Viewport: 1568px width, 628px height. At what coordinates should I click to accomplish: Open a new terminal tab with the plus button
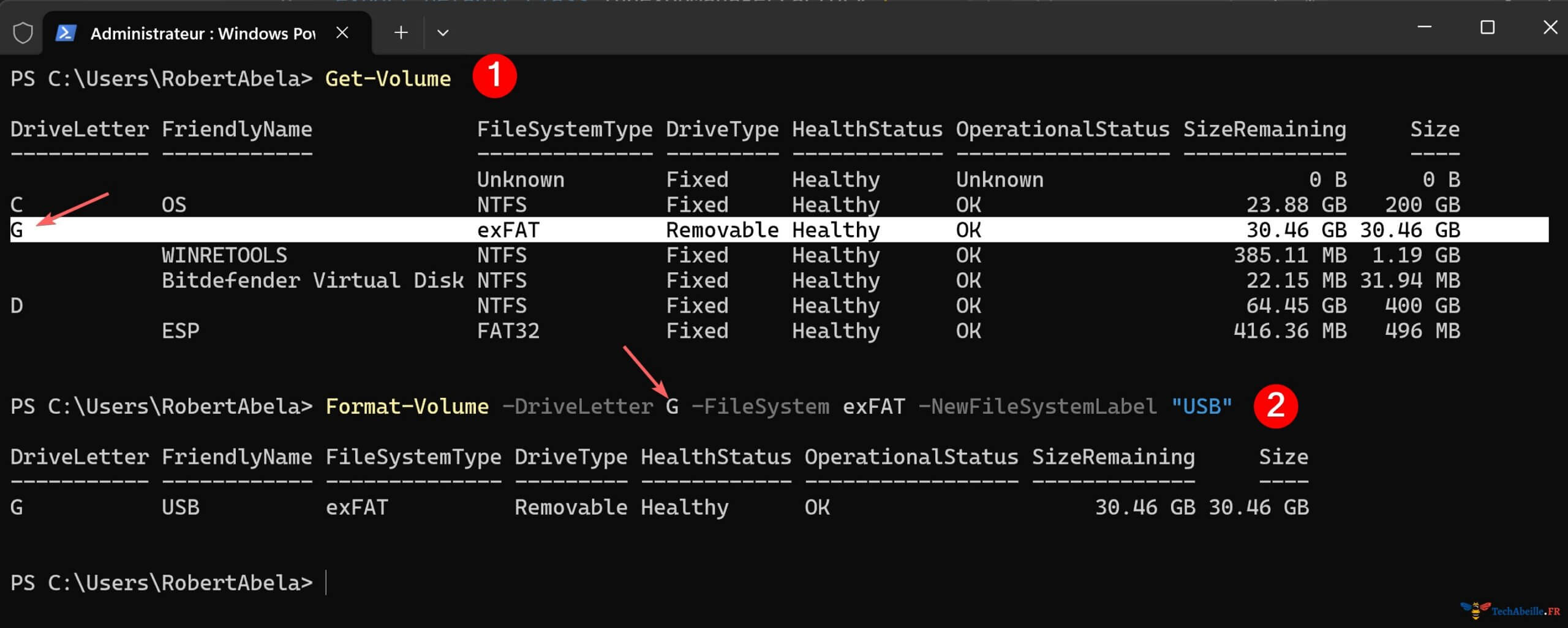pos(401,32)
